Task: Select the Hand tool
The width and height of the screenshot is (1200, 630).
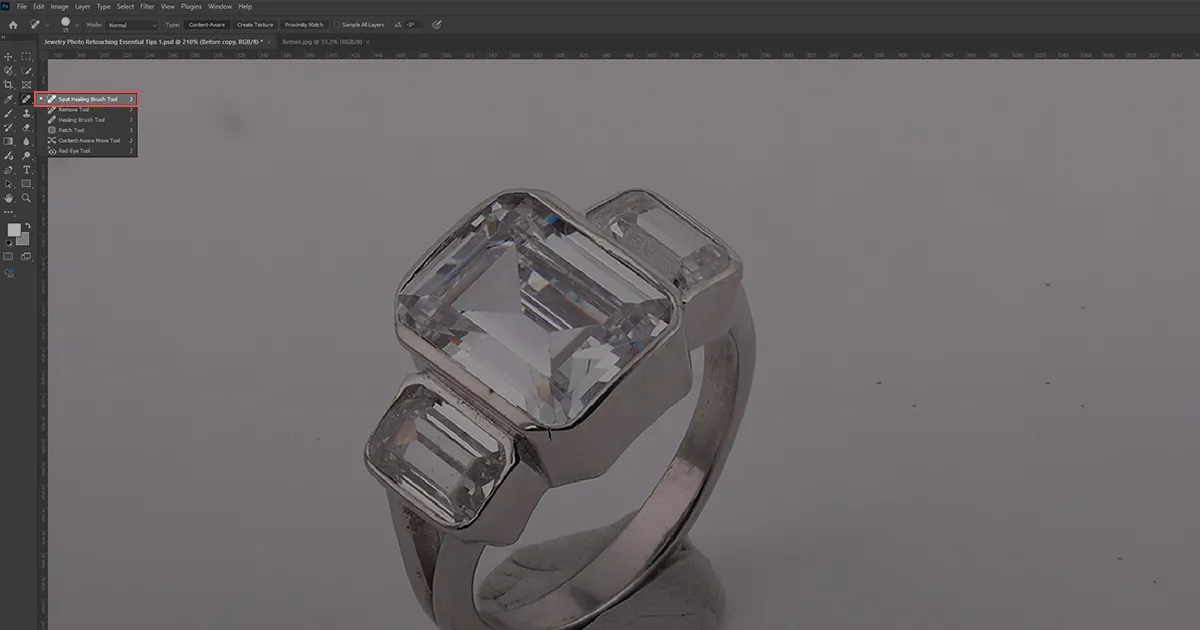Action: pyautogui.click(x=9, y=198)
